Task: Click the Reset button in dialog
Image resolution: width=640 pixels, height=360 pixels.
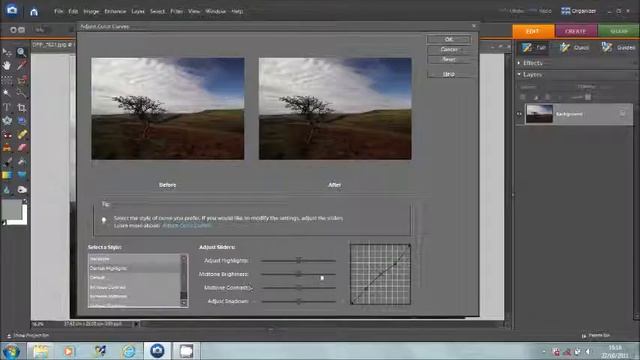Action: pyautogui.click(x=449, y=60)
